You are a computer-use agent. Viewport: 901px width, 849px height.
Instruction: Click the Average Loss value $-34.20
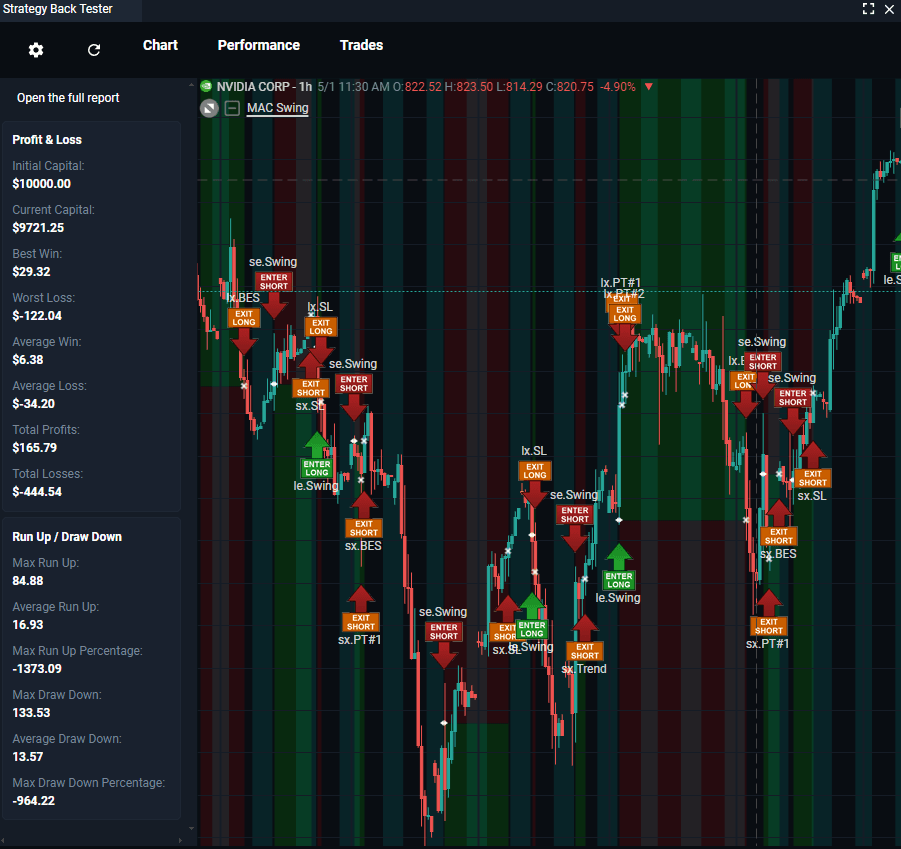click(33, 404)
